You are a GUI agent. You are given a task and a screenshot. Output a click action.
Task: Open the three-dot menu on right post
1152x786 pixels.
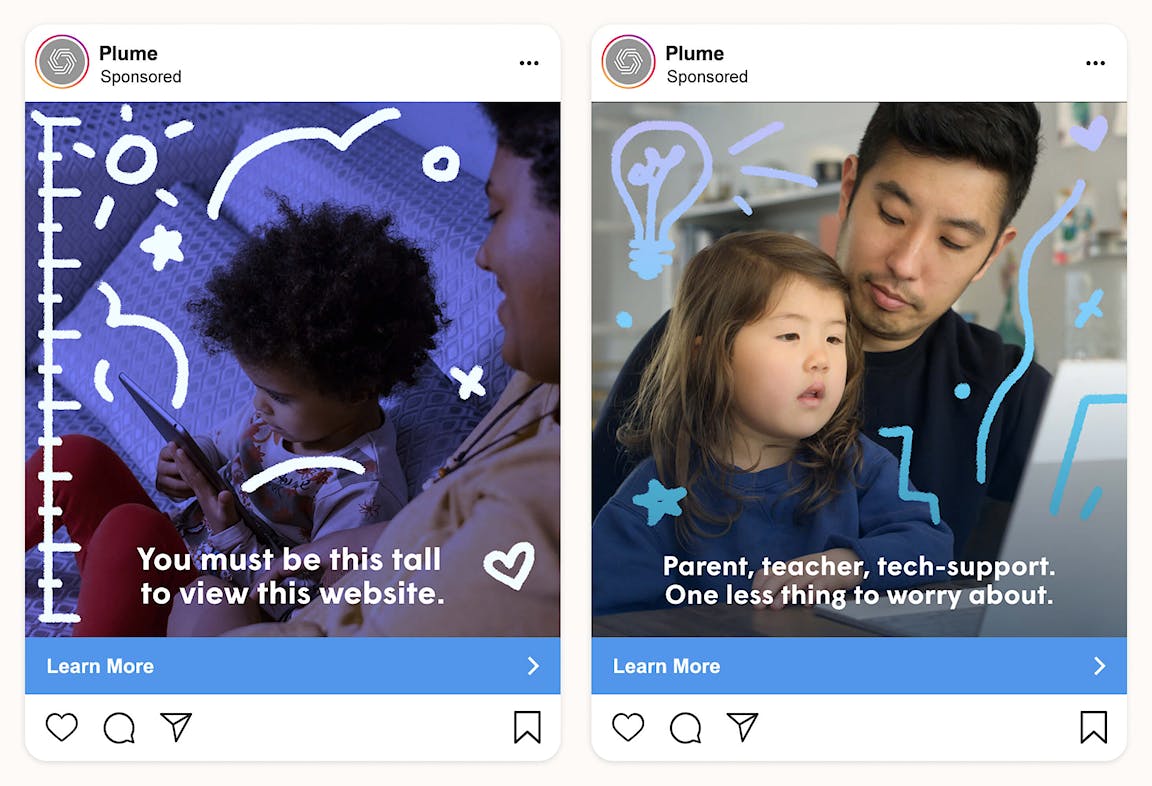[1095, 63]
